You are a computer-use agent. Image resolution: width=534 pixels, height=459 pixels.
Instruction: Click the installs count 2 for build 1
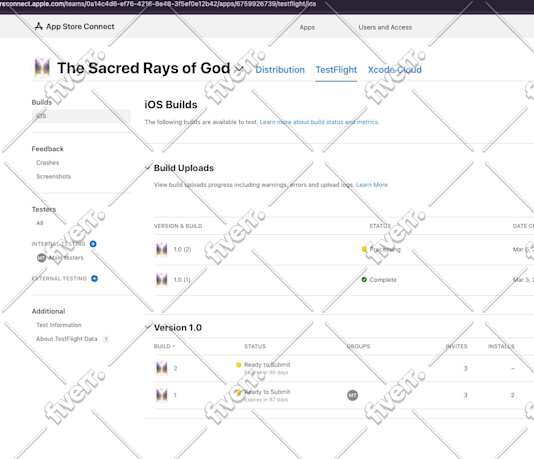click(513, 395)
